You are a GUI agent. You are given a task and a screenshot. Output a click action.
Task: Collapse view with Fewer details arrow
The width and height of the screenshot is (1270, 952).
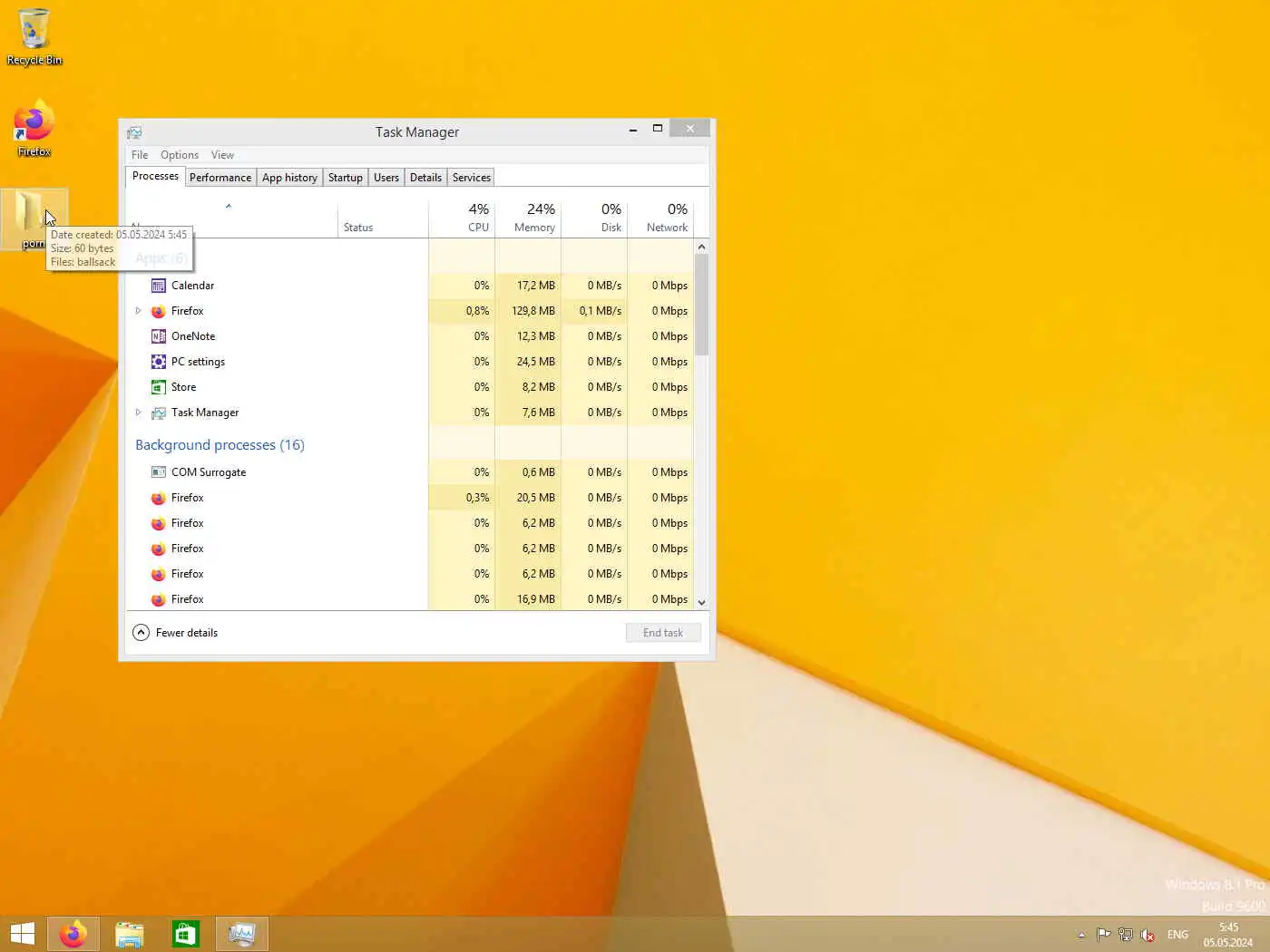pyautogui.click(x=141, y=633)
